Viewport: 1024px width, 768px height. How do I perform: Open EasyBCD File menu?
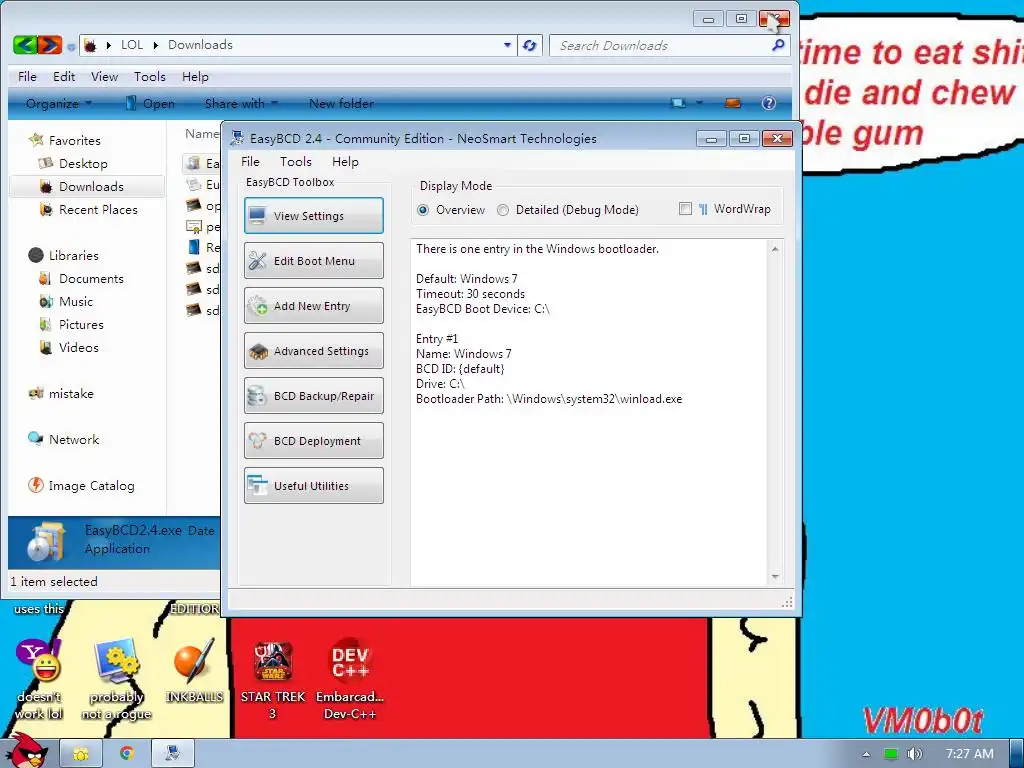pos(250,161)
